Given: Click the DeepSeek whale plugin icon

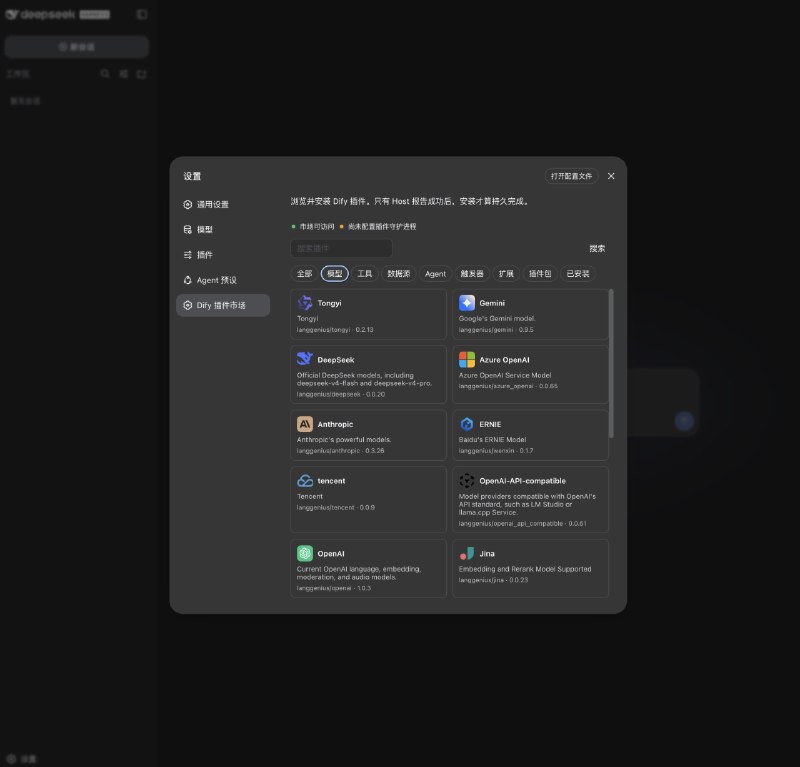Looking at the screenshot, I should (305, 360).
